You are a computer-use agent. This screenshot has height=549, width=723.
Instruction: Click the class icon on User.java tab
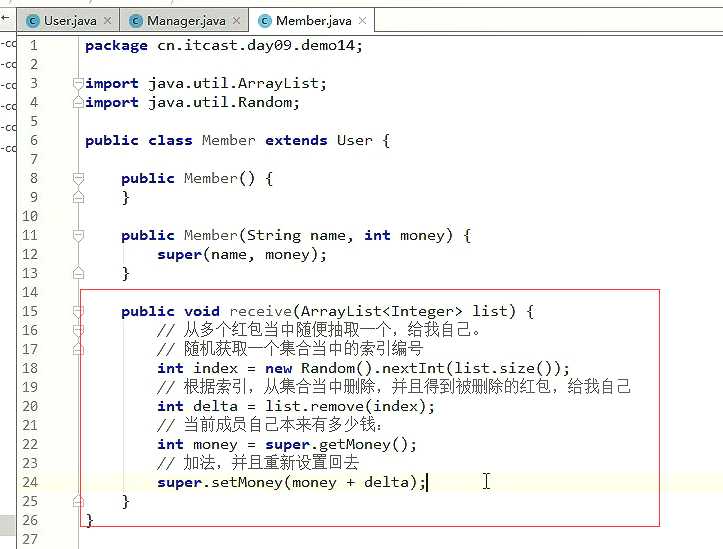33,21
